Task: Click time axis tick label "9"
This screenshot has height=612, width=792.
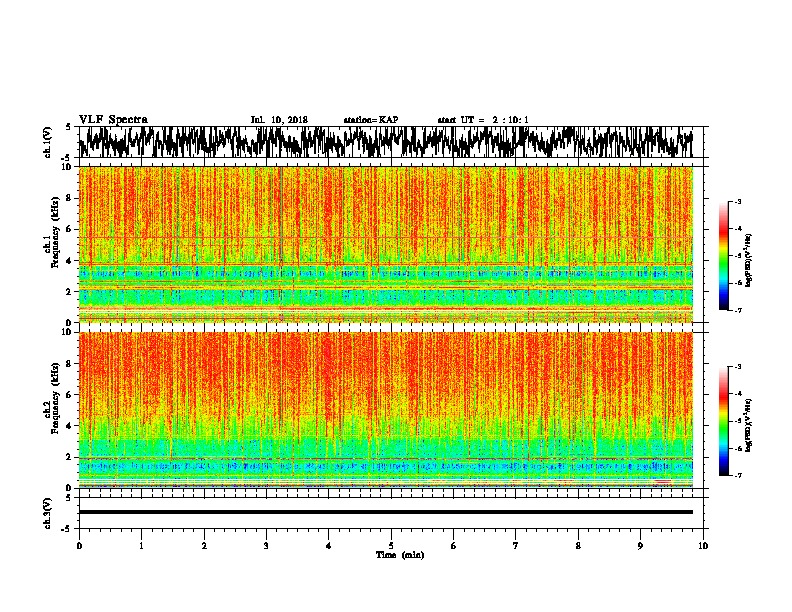Action: click(x=640, y=545)
